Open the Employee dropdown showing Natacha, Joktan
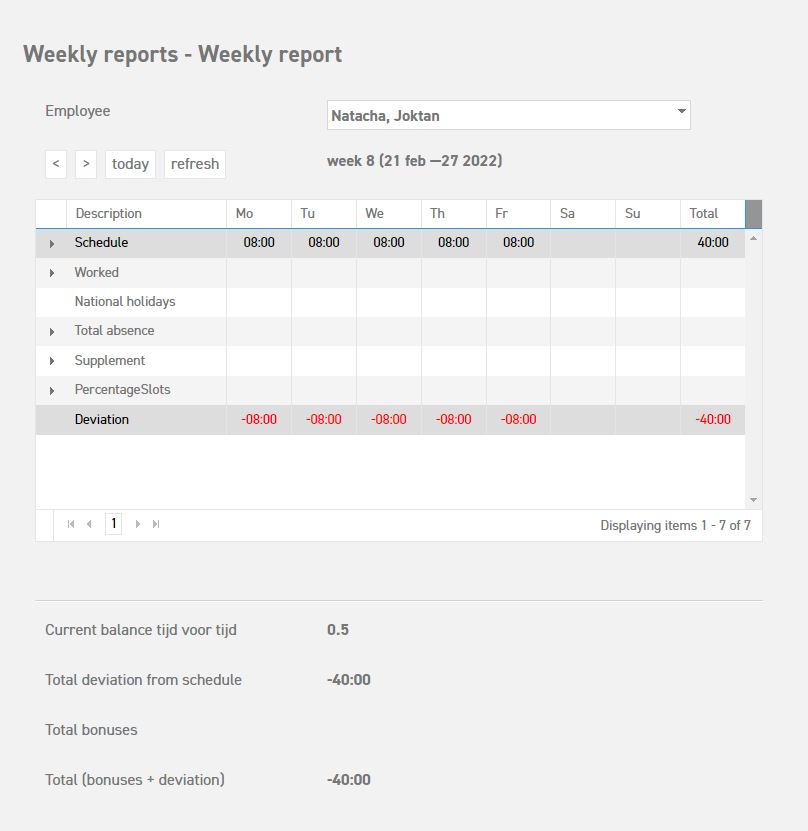The image size is (808, 831). (509, 115)
